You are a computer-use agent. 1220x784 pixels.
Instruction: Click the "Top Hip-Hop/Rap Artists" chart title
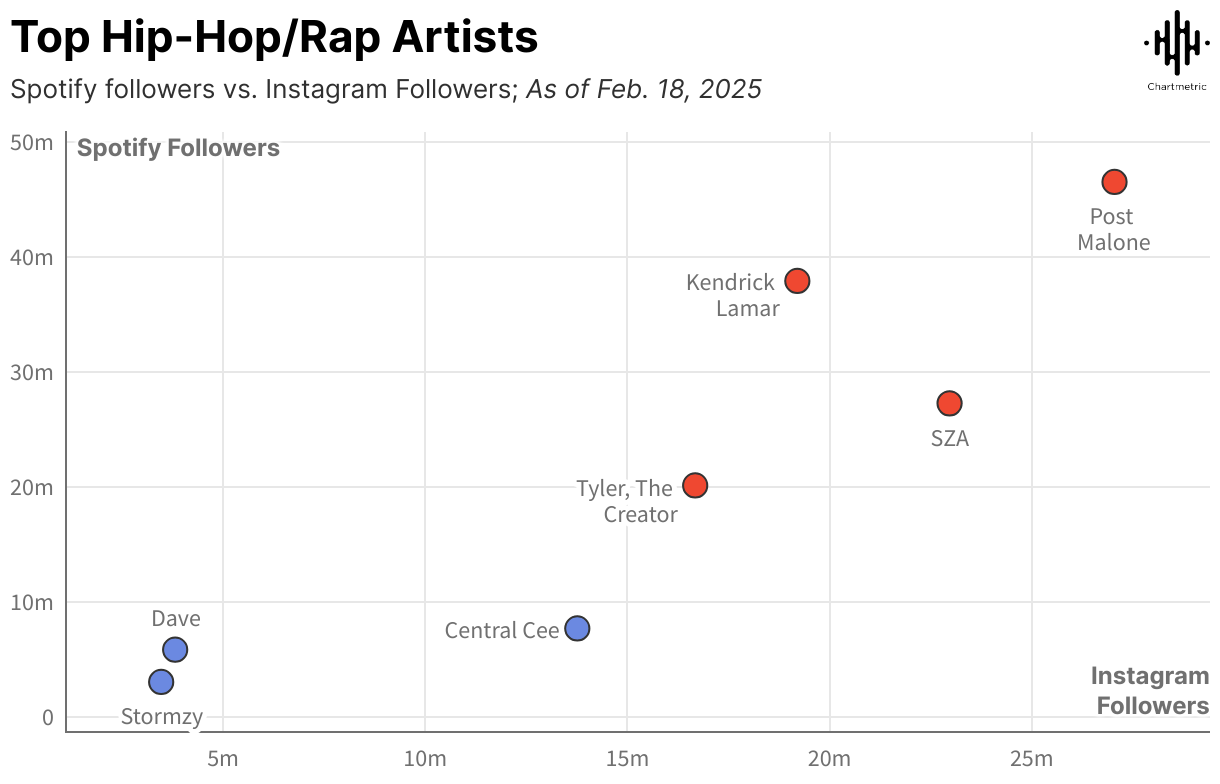(274, 38)
